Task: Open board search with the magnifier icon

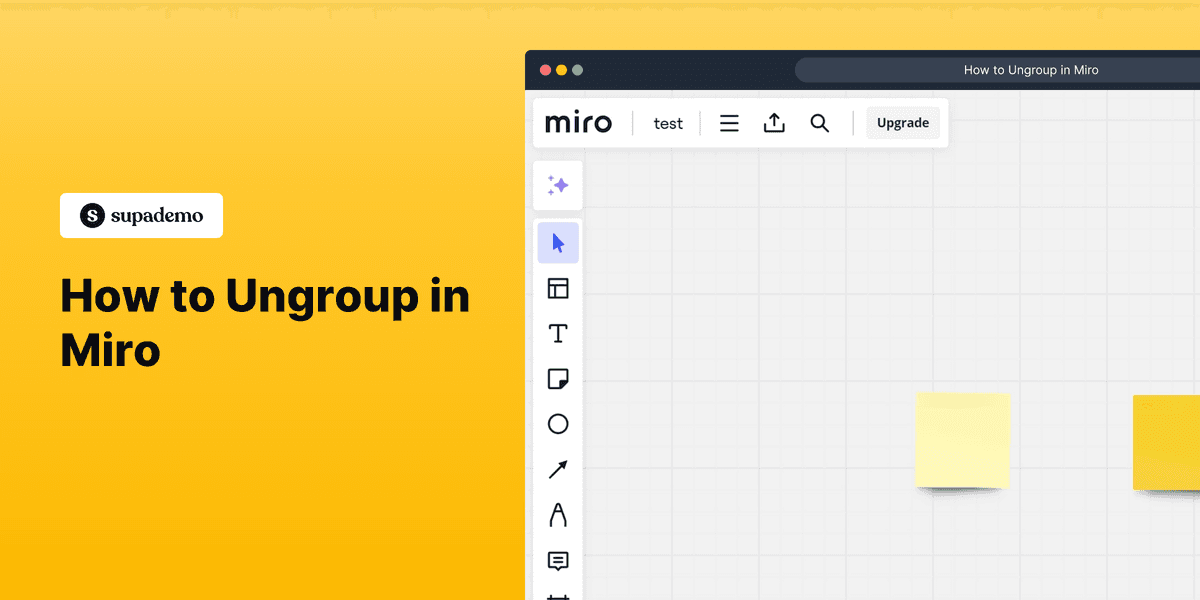Action: pos(819,122)
